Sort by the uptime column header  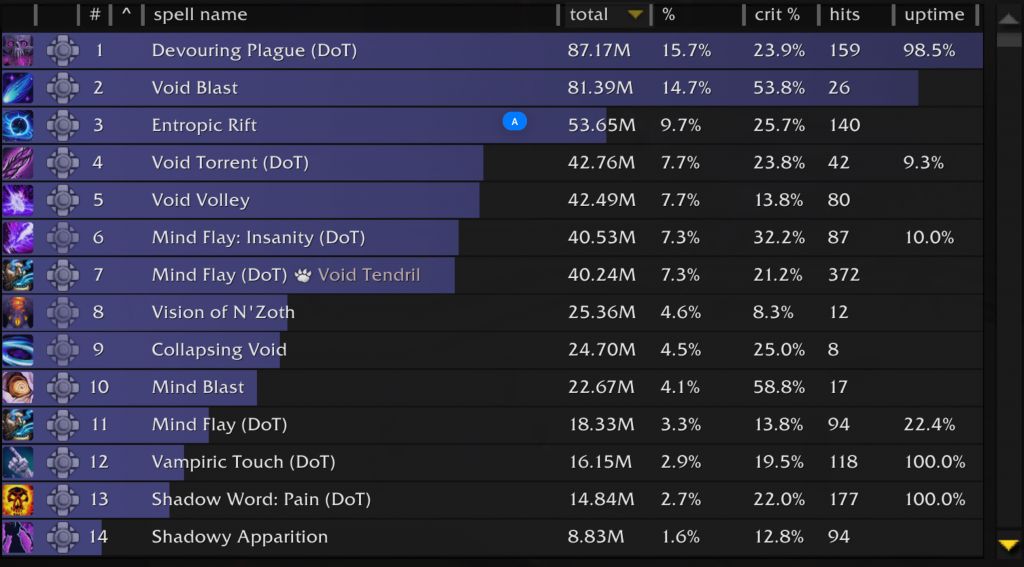934,15
